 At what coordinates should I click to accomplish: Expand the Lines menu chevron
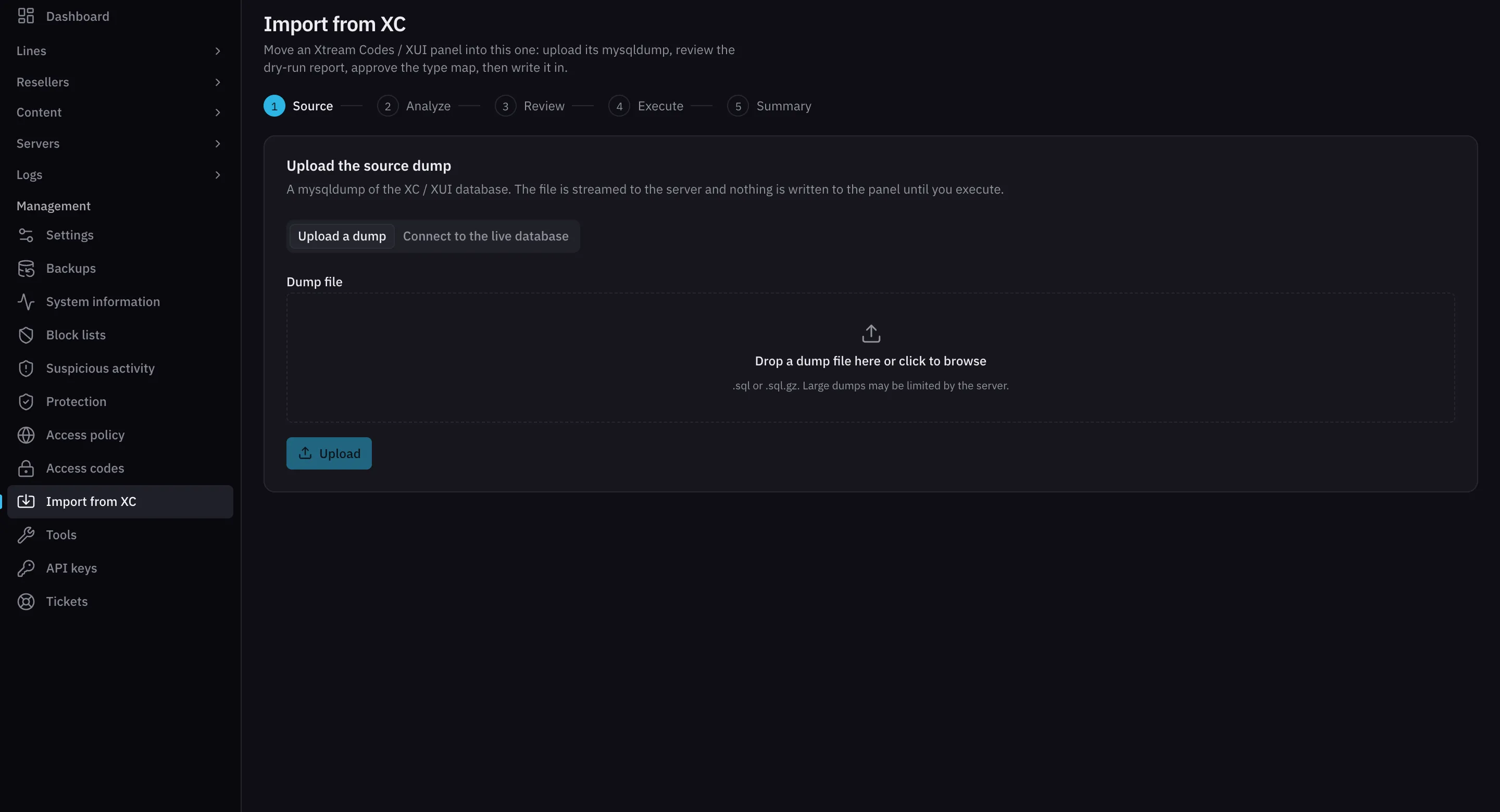(218, 51)
